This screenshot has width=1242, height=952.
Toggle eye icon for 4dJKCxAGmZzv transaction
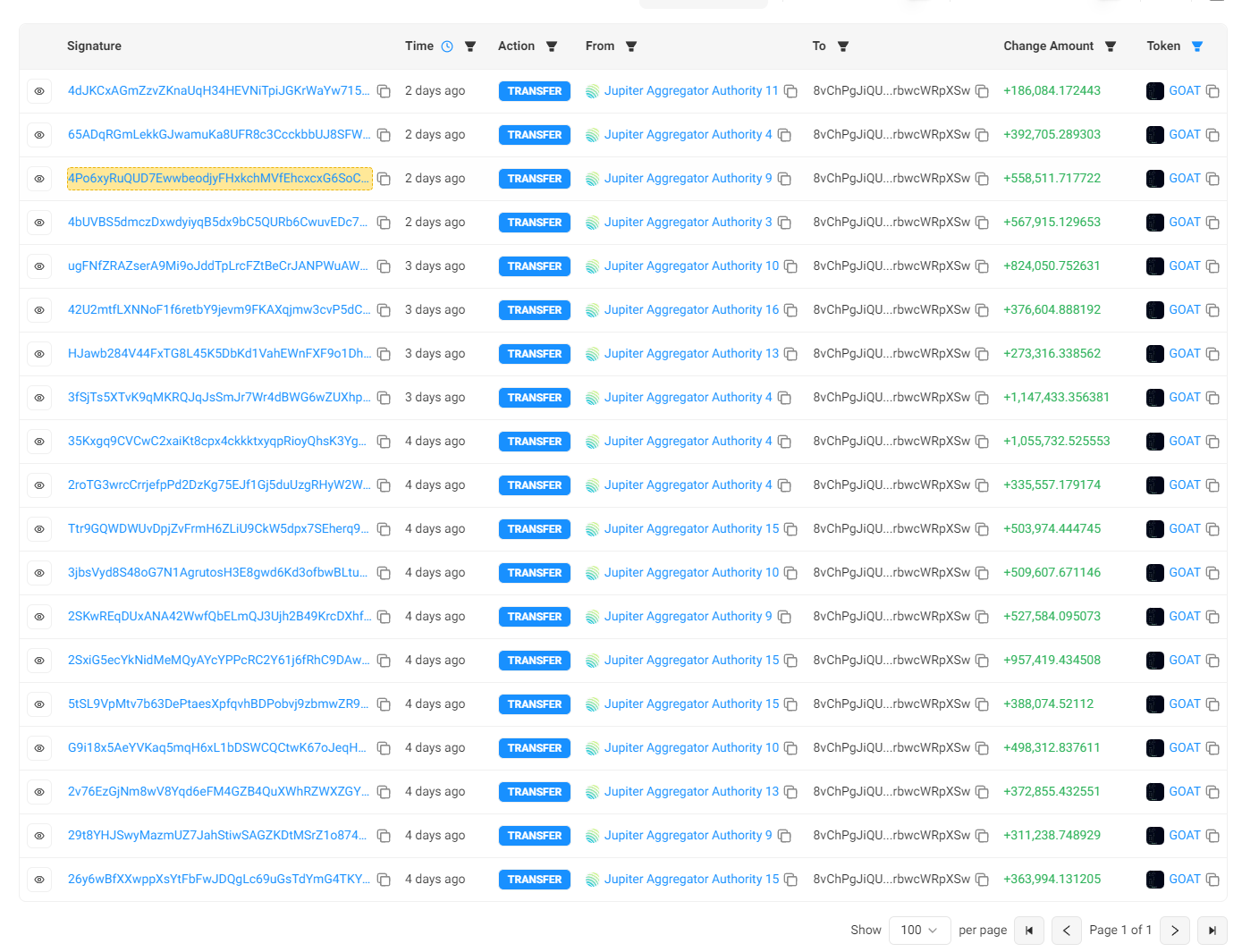click(x=39, y=91)
